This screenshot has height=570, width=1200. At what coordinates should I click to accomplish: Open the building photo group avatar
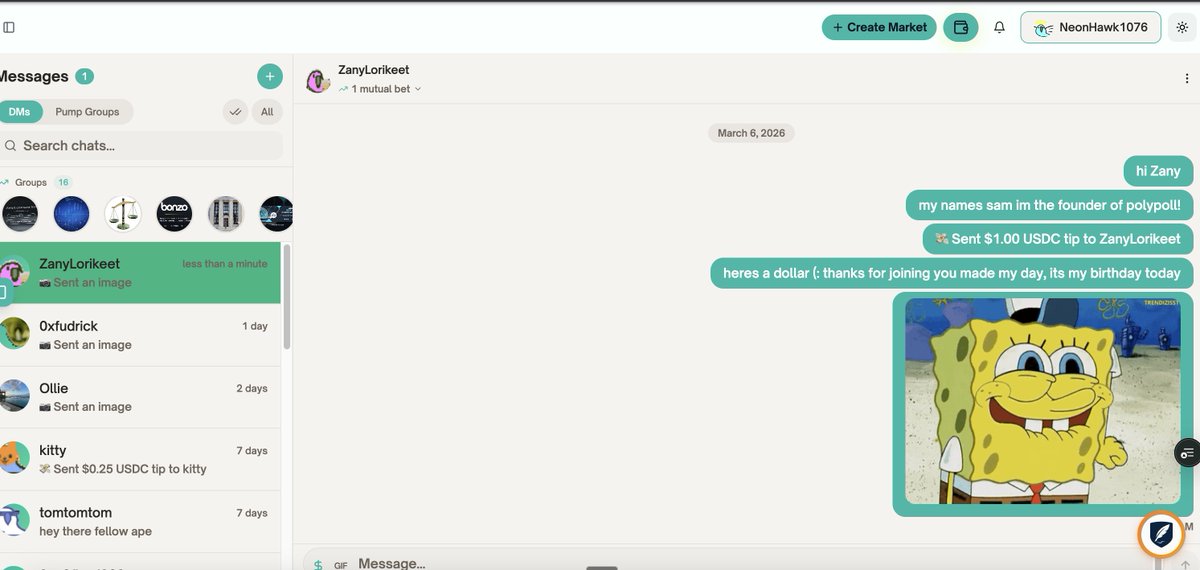225,214
